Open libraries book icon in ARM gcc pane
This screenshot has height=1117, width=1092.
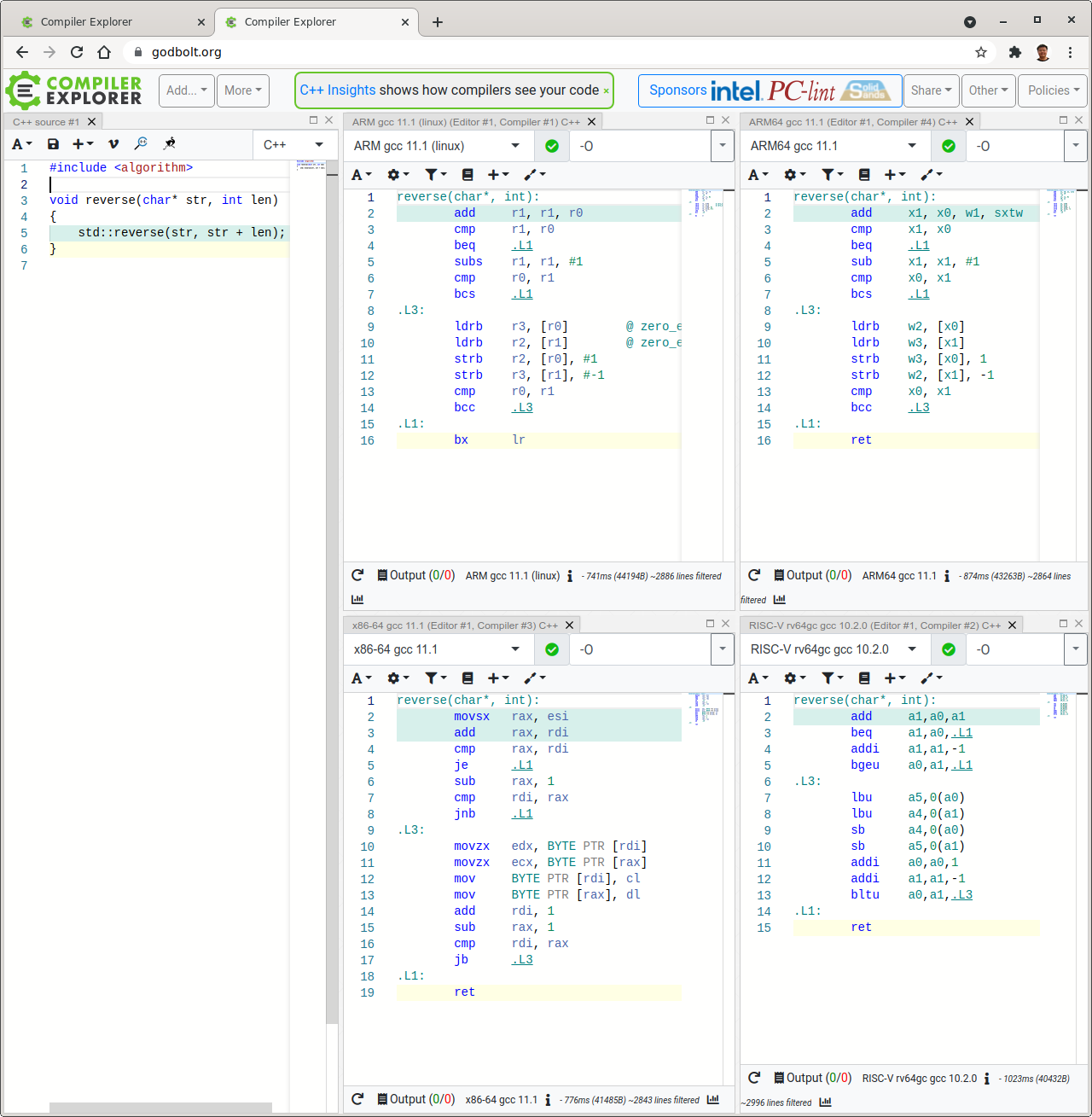[468, 174]
